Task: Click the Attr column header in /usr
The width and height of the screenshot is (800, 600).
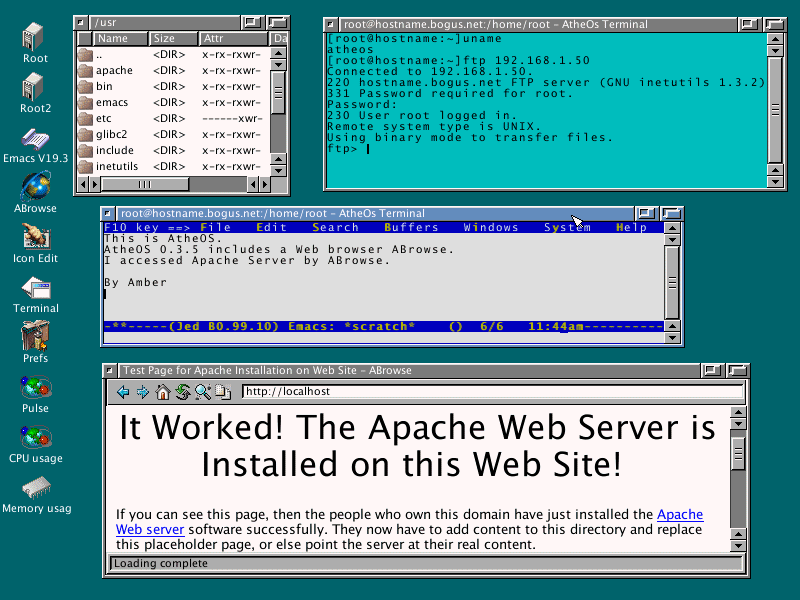Action: tap(233, 39)
